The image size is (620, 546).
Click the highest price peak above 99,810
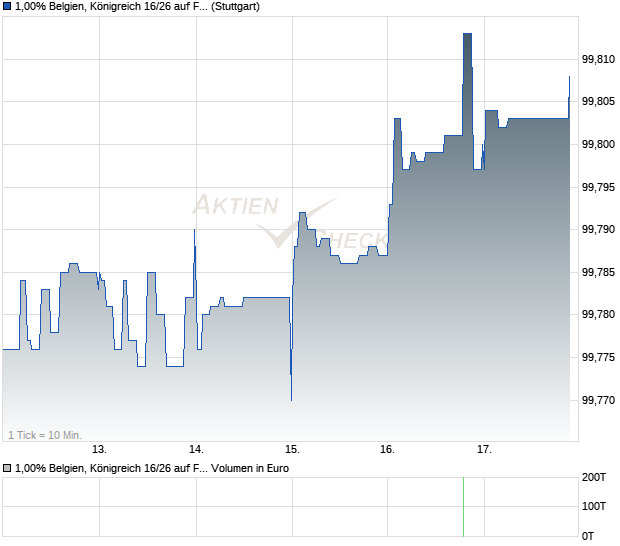pos(467,34)
